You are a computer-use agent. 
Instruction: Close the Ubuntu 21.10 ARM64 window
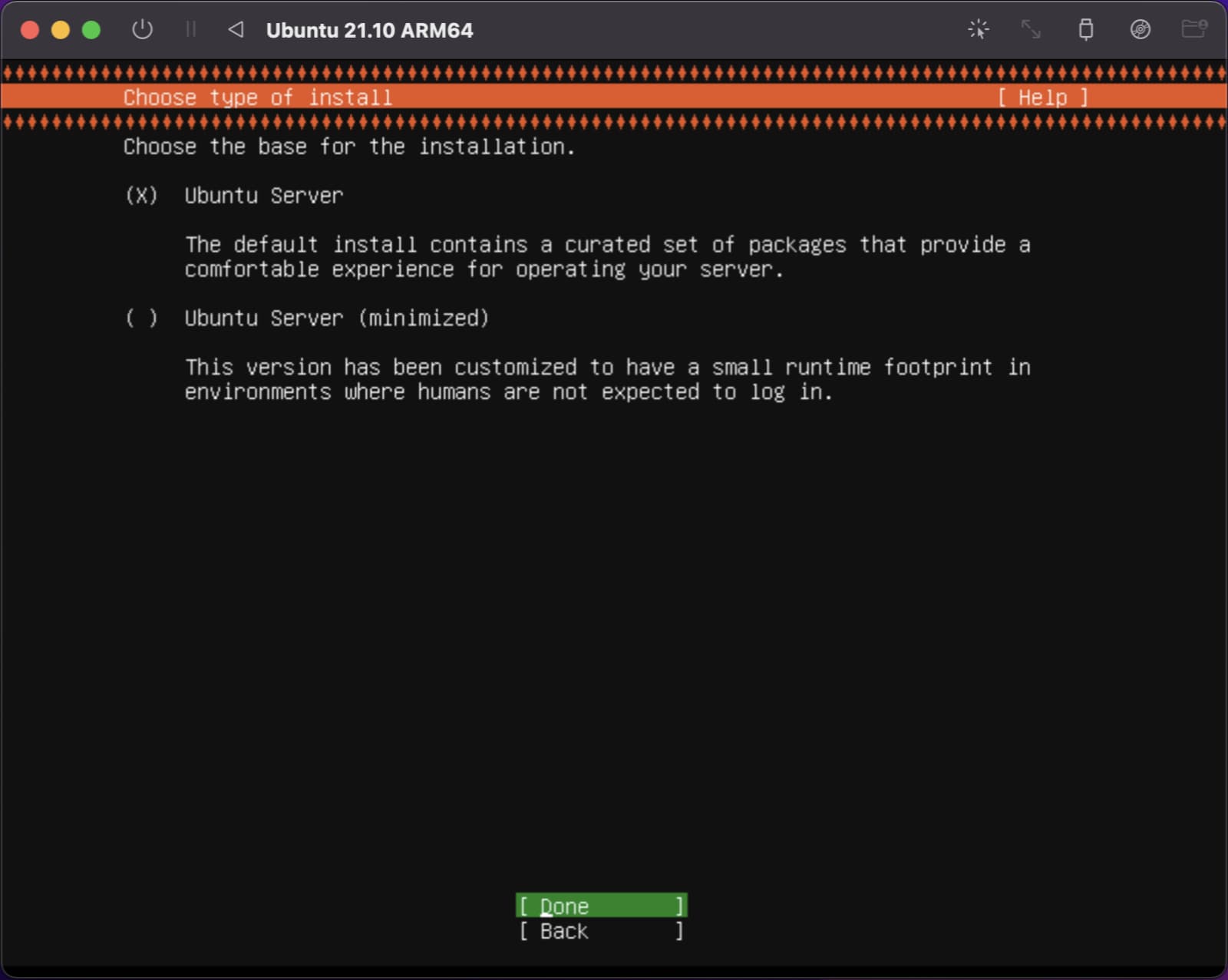coord(30,30)
